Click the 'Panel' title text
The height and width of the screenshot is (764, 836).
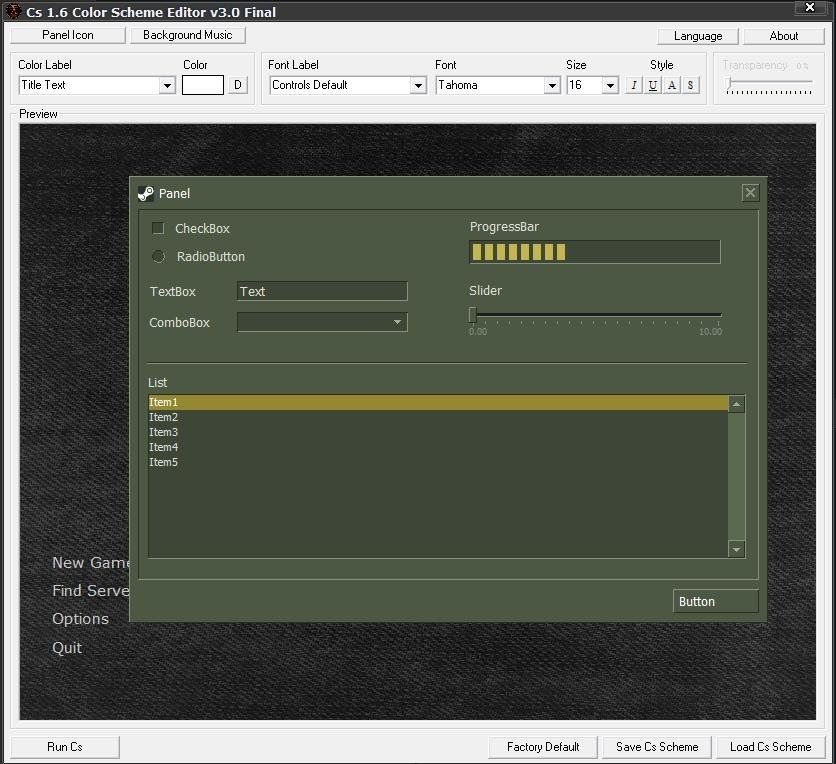tap(174, 194)
